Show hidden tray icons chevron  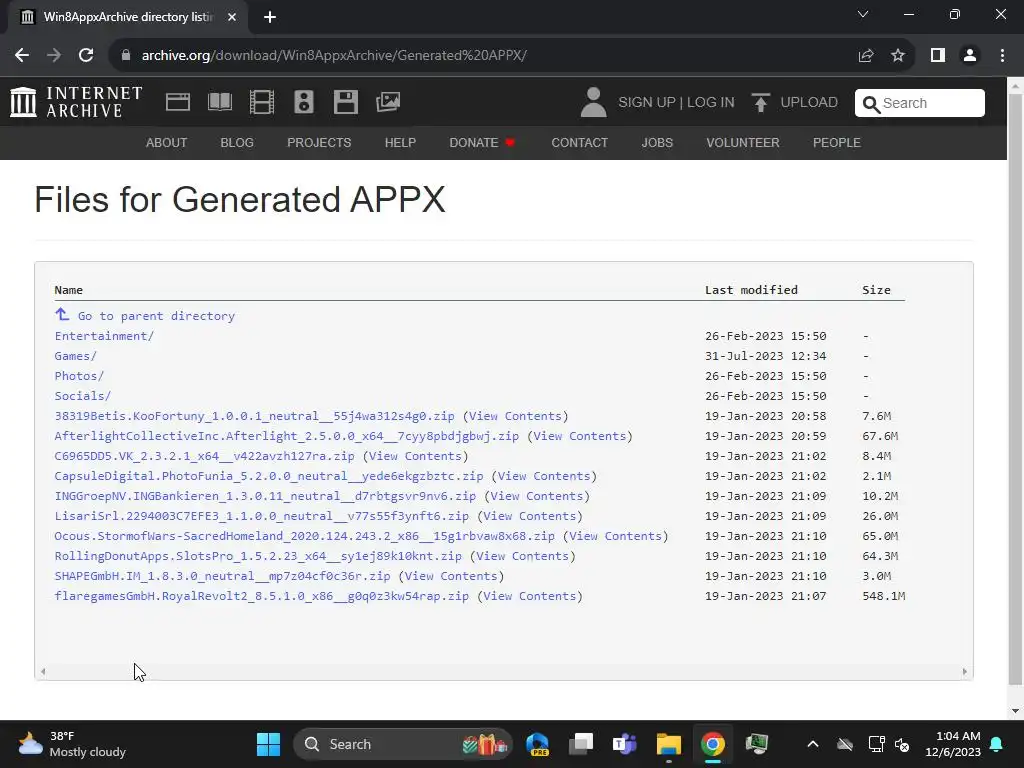[x=812, y=744]
